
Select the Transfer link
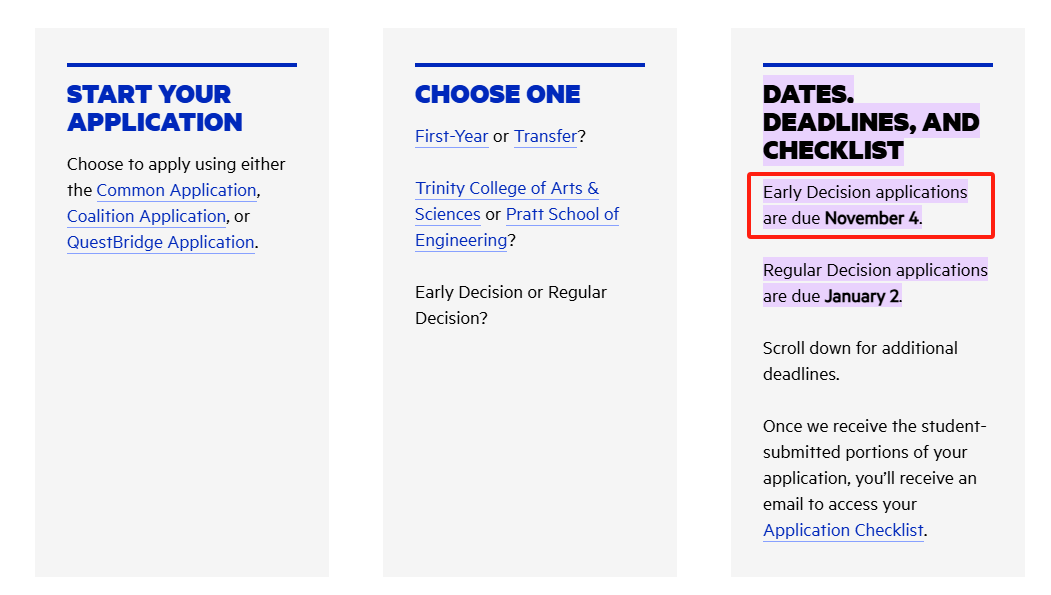[546, 137]
